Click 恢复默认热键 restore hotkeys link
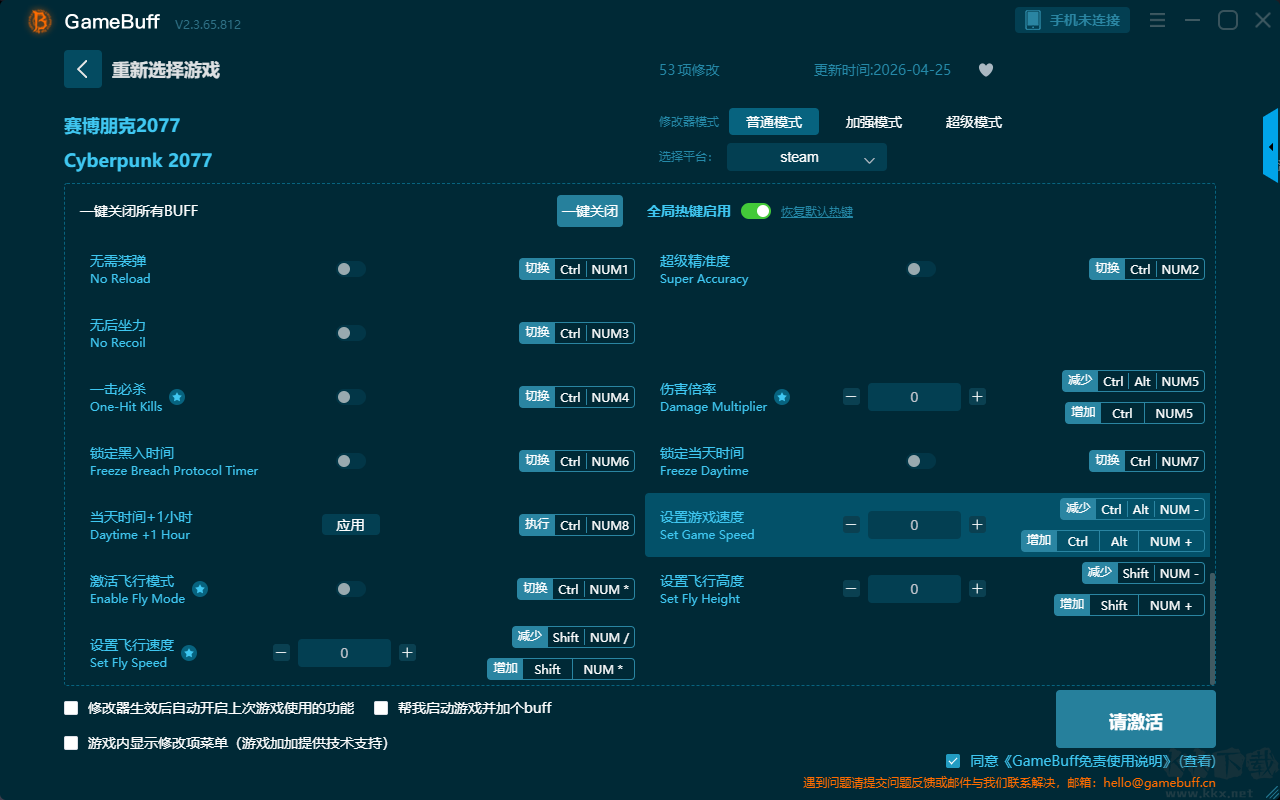Image resolution: width=1280 pixels, height=800 pixels. [x=817, y=212]
